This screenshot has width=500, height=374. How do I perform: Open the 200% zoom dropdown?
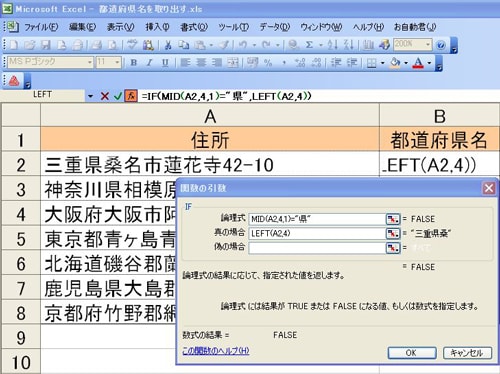(428, 45)
